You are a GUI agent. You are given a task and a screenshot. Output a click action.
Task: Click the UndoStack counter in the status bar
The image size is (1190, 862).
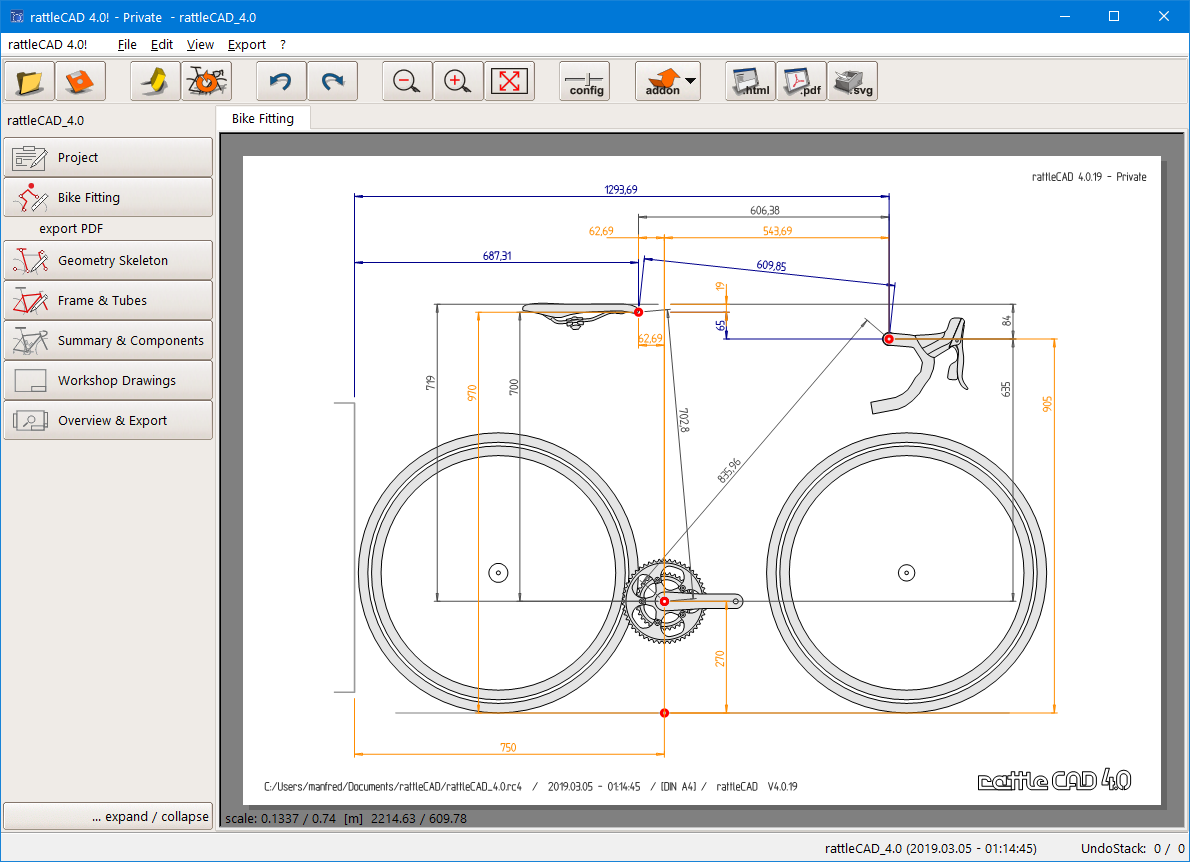(1132, 848)
